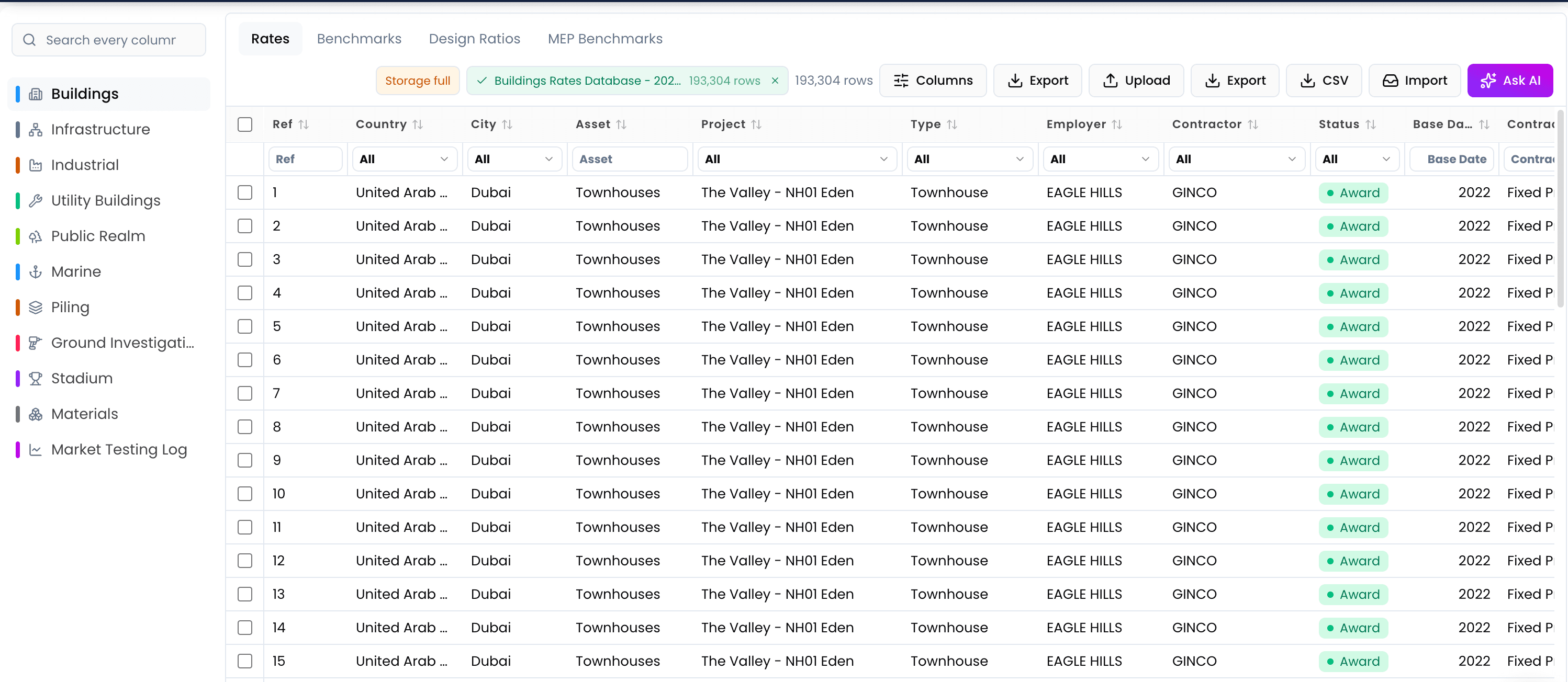1568x682 pixels.
Task: Open the Project filter dropdown
Action: pyautogui.click(x=797, y=160)
